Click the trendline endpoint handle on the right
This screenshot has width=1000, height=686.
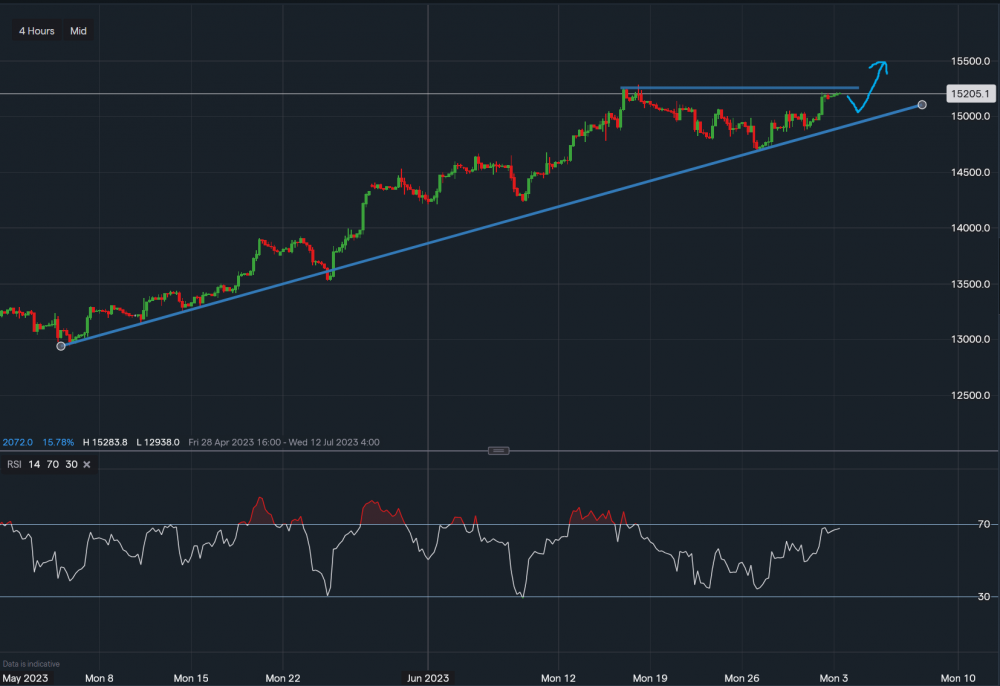coord(921,104)
